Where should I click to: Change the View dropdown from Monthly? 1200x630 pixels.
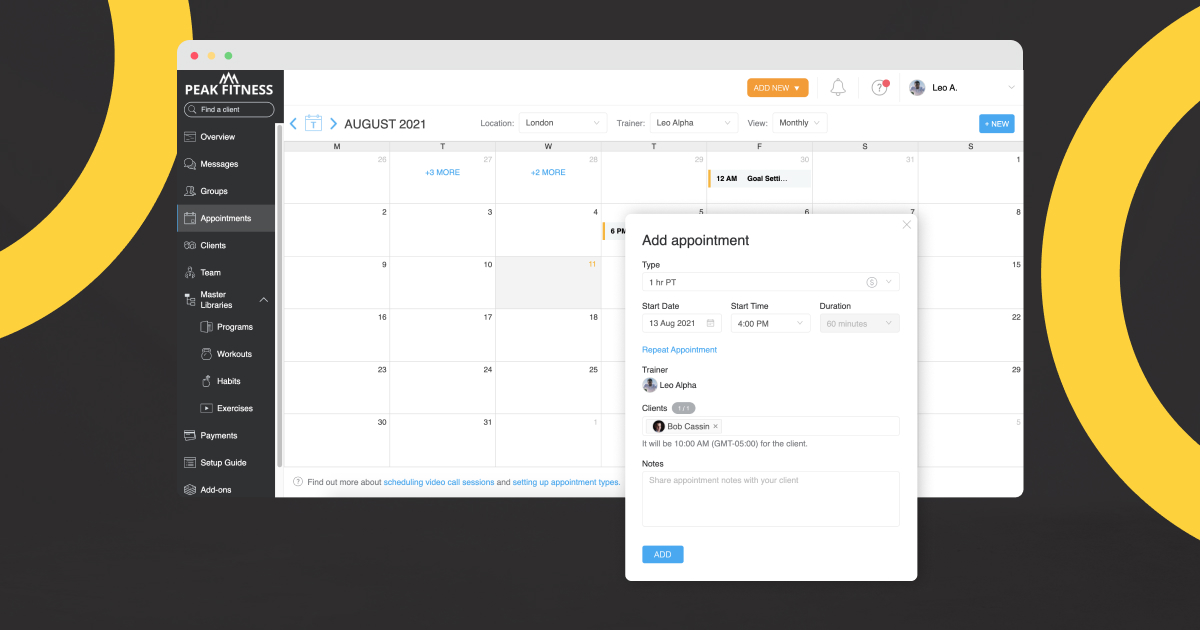point(799,123)
